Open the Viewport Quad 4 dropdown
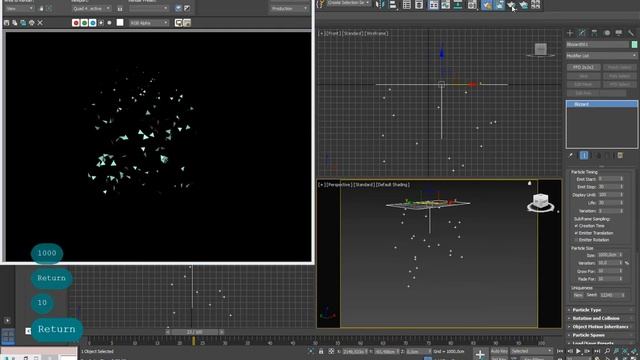 pyautogui.click(x=91, y=8)
